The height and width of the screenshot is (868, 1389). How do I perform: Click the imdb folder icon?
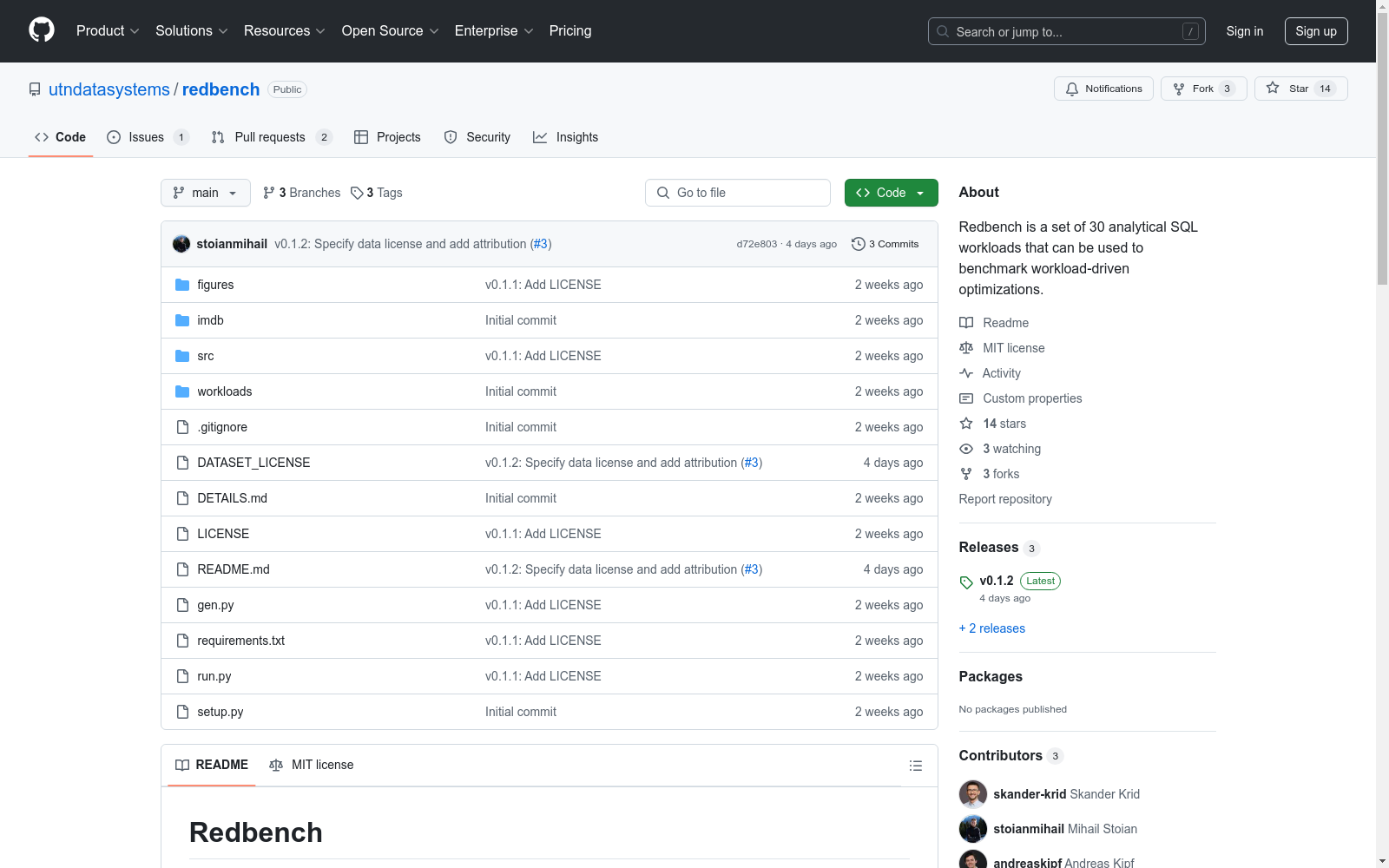[182, 320]
